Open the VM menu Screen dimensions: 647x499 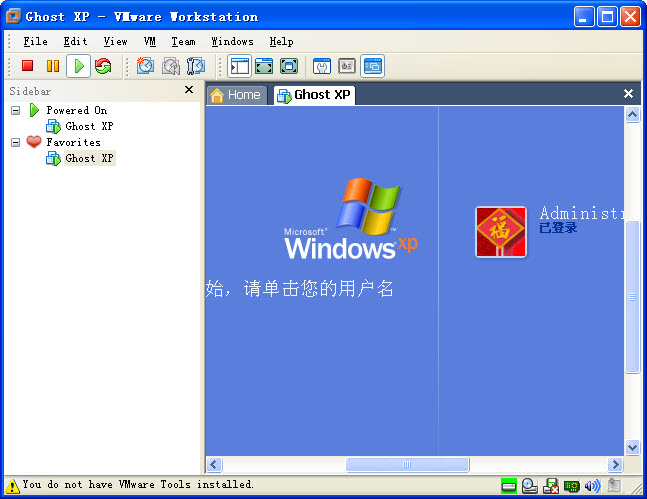tap(150, 42)
